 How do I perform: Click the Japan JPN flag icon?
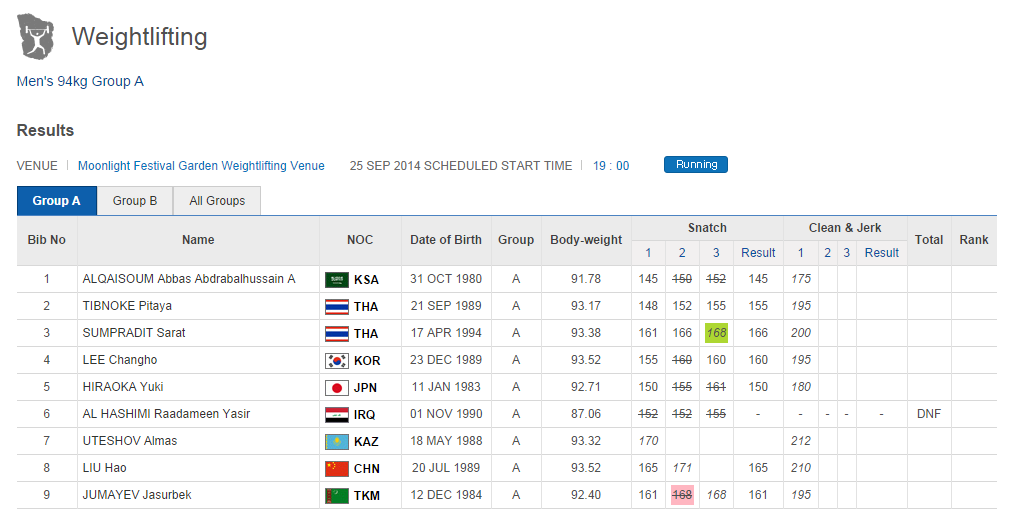point(336,387)
